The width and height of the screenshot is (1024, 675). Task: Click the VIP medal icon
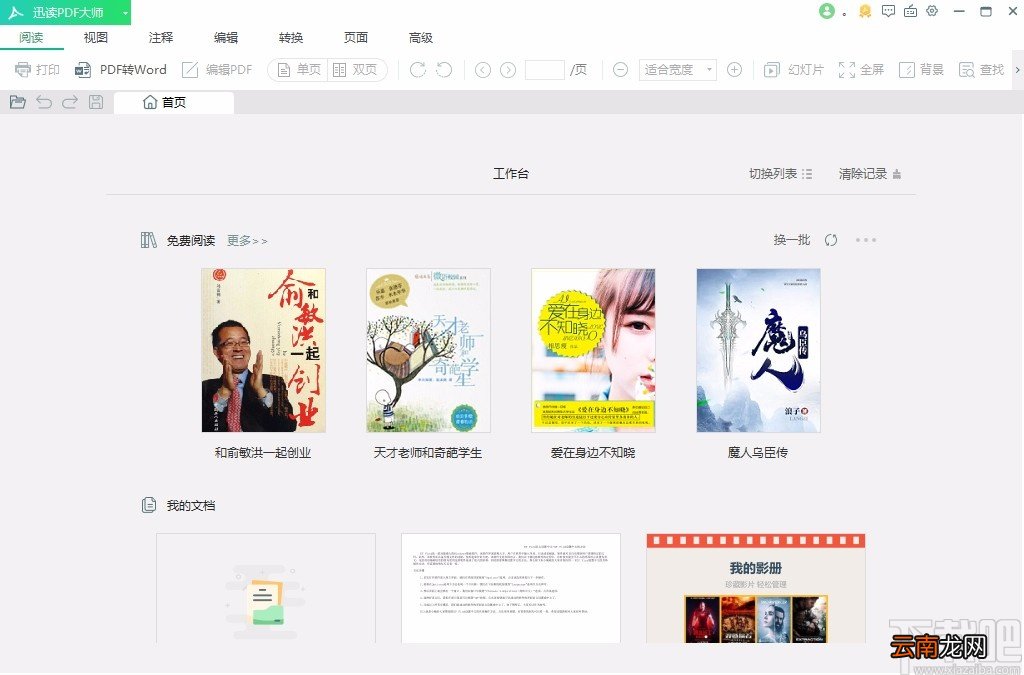pyautogui.click(x=865, y=11)
